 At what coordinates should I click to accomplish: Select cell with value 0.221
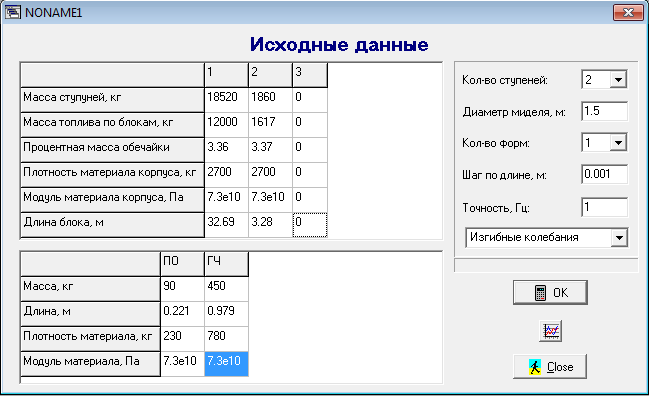[182, 314]
